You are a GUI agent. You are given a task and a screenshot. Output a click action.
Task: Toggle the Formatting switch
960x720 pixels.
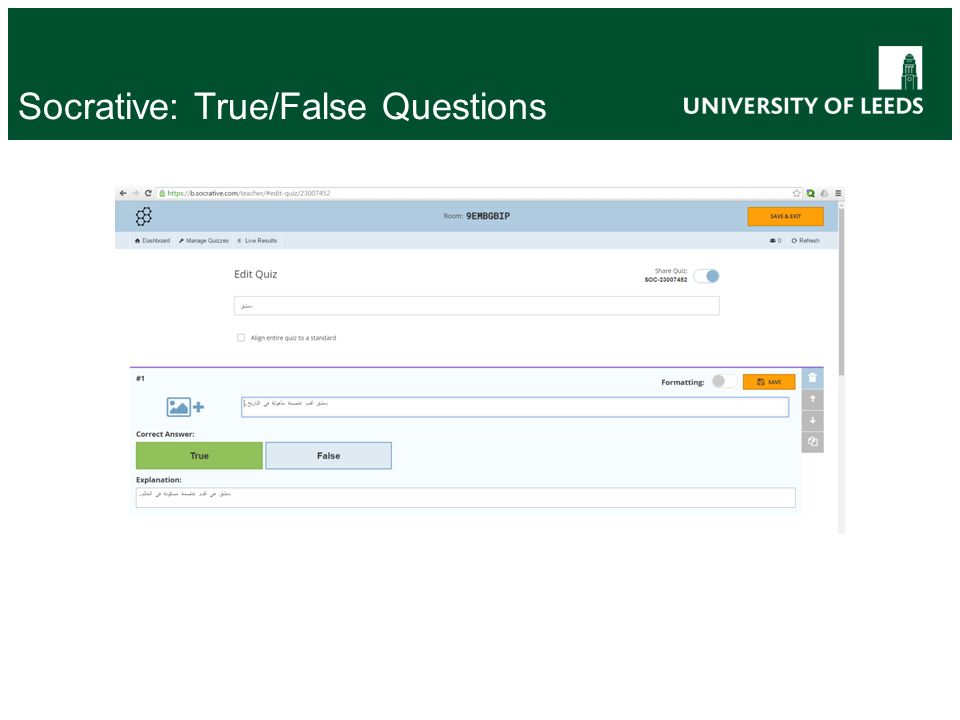coord(724,381)
